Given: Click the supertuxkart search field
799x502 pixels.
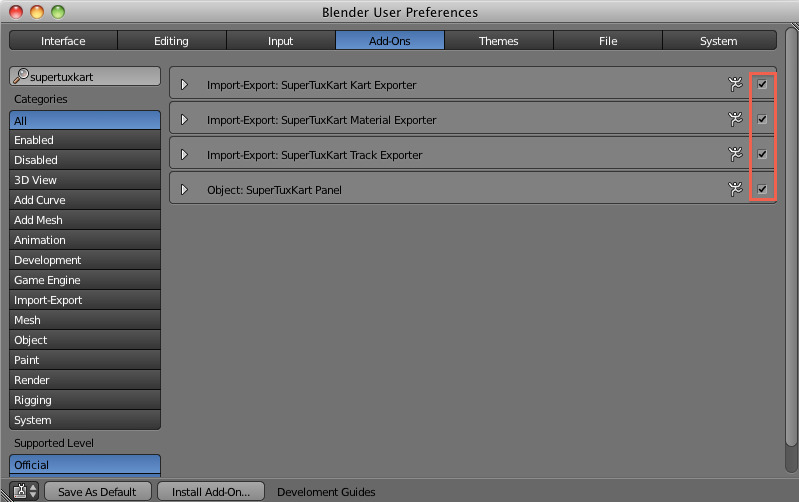Looking at the screenshot, I should point(85,76).
